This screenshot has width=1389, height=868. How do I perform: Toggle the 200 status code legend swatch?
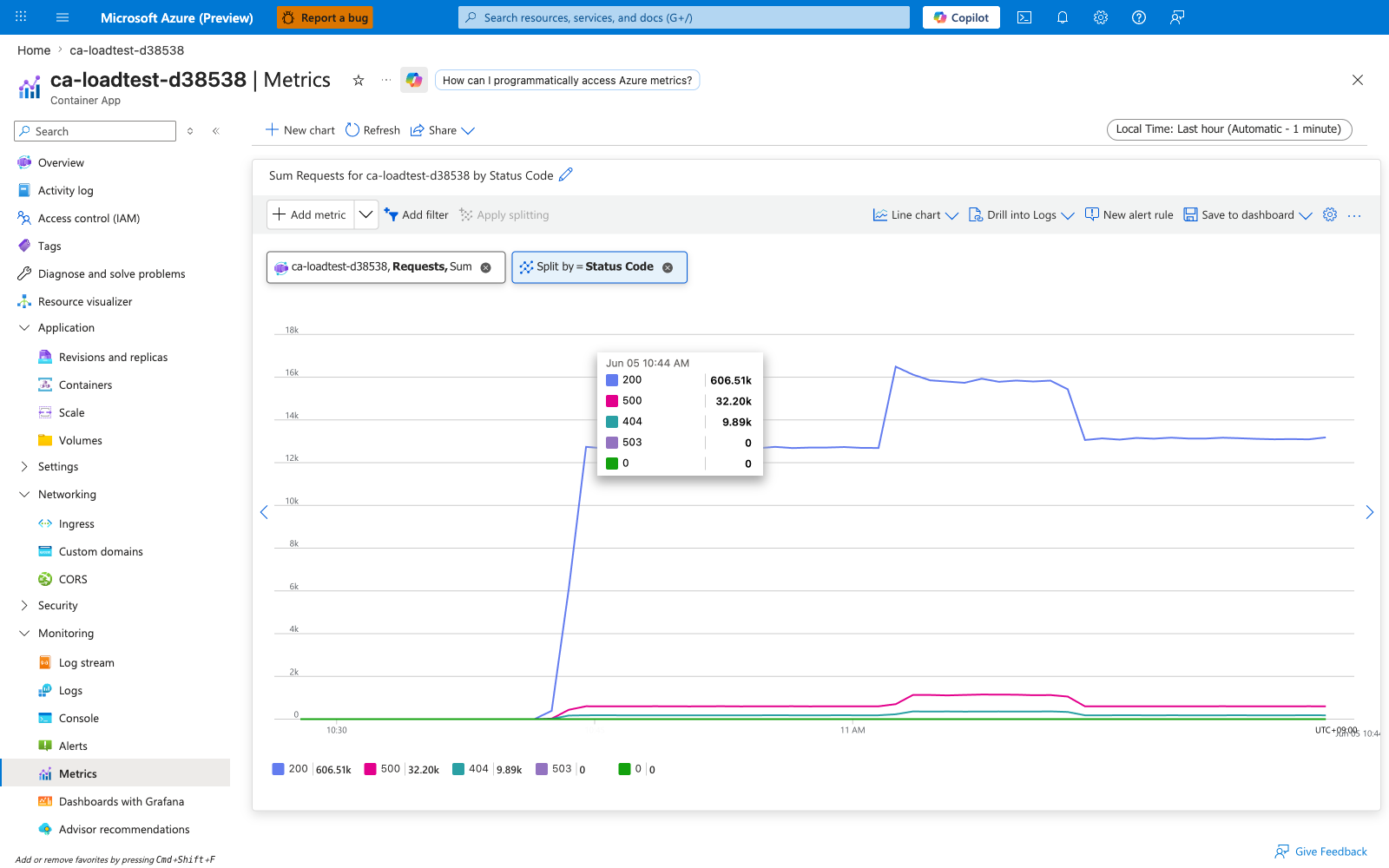point(279,769)
